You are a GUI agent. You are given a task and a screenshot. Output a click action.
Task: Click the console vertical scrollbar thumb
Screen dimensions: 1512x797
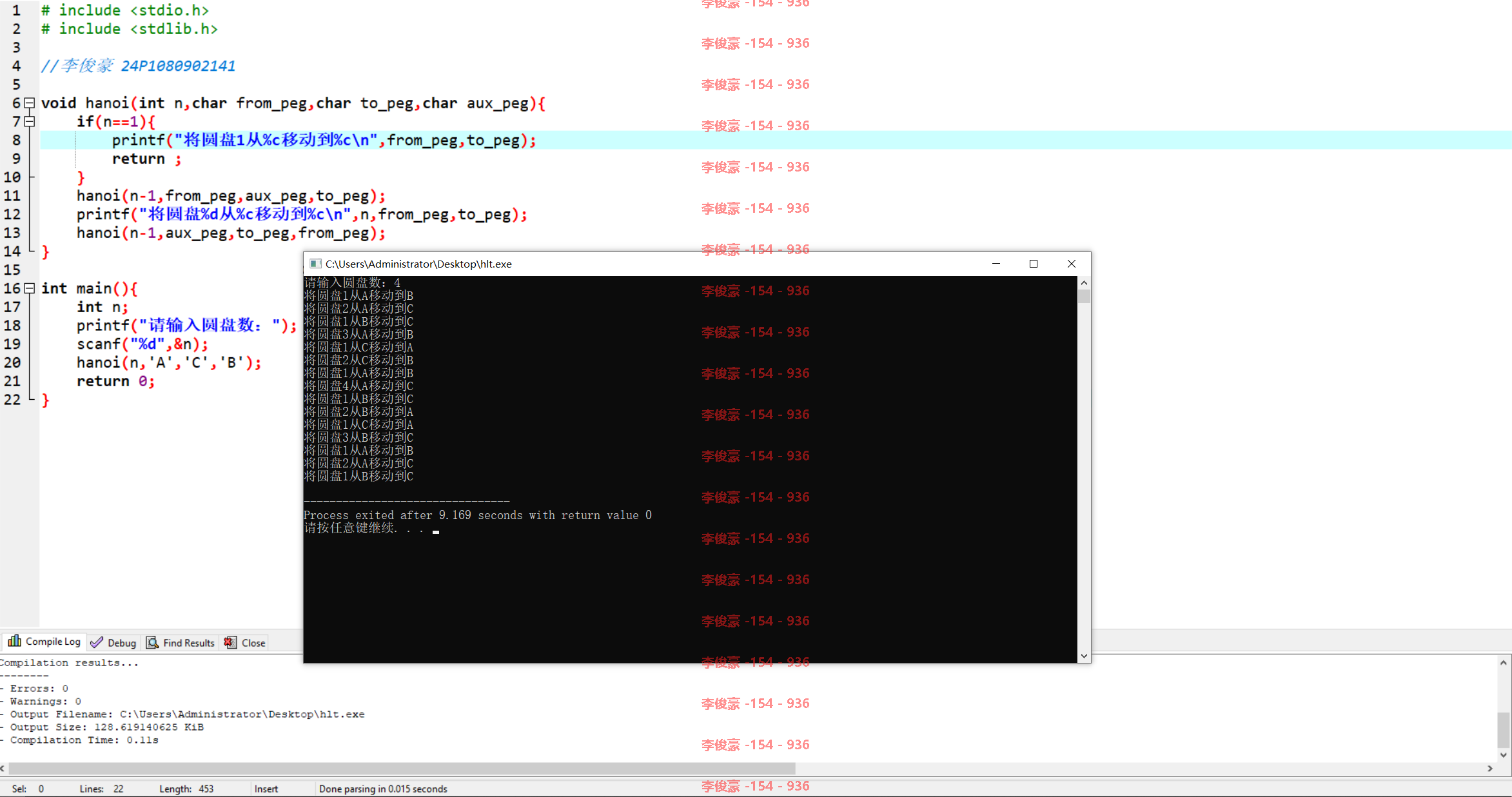click(1084, 297)
